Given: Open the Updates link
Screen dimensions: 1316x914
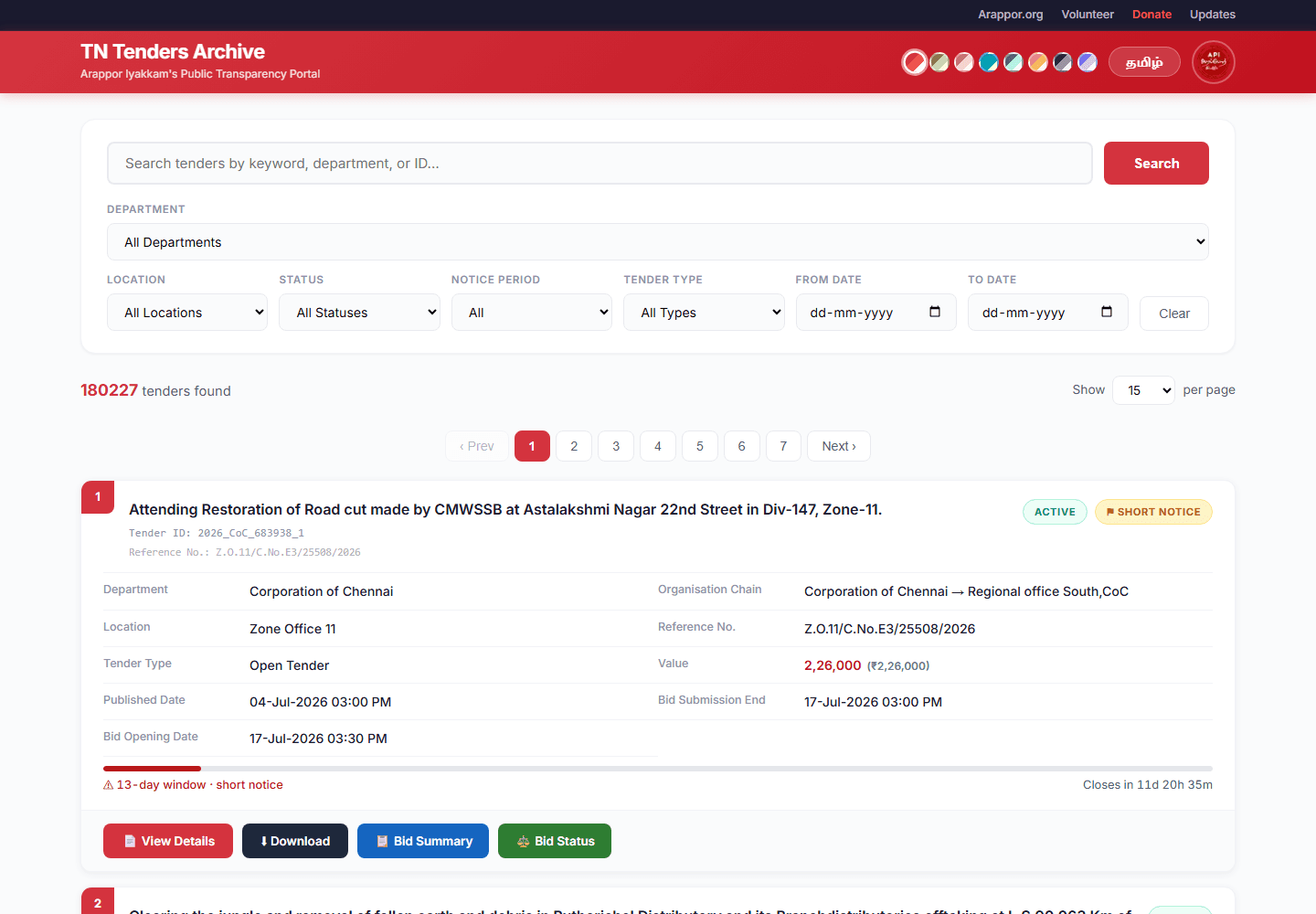Looking at the screenshot, I should tap(1213, 15).
